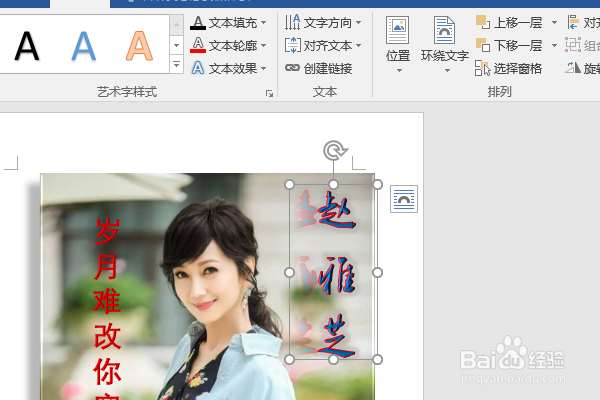Expand the WordArt styles gallery more button
Image resolution: width=600 pixels, height=400 pixels.
(x=176, y=64)
